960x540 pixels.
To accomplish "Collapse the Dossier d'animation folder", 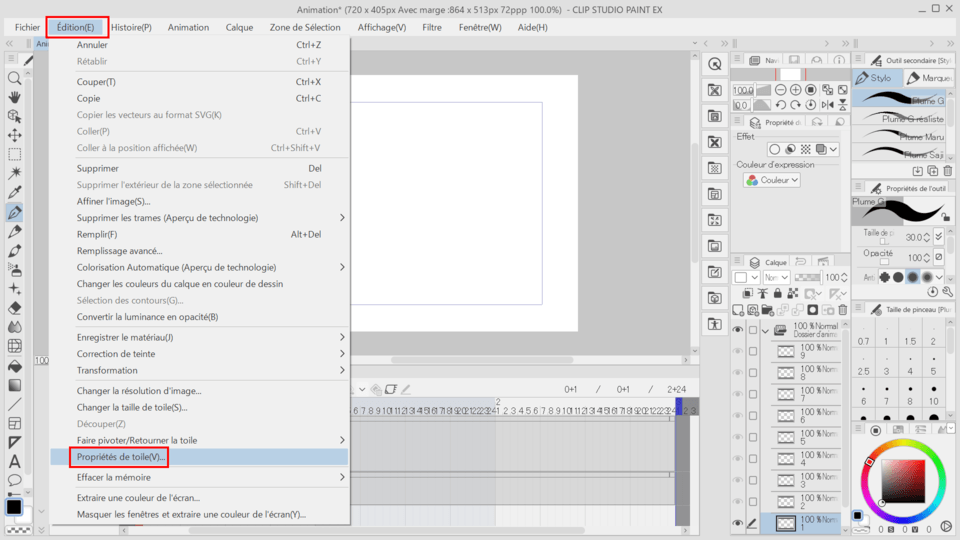I will click(766, 330).
